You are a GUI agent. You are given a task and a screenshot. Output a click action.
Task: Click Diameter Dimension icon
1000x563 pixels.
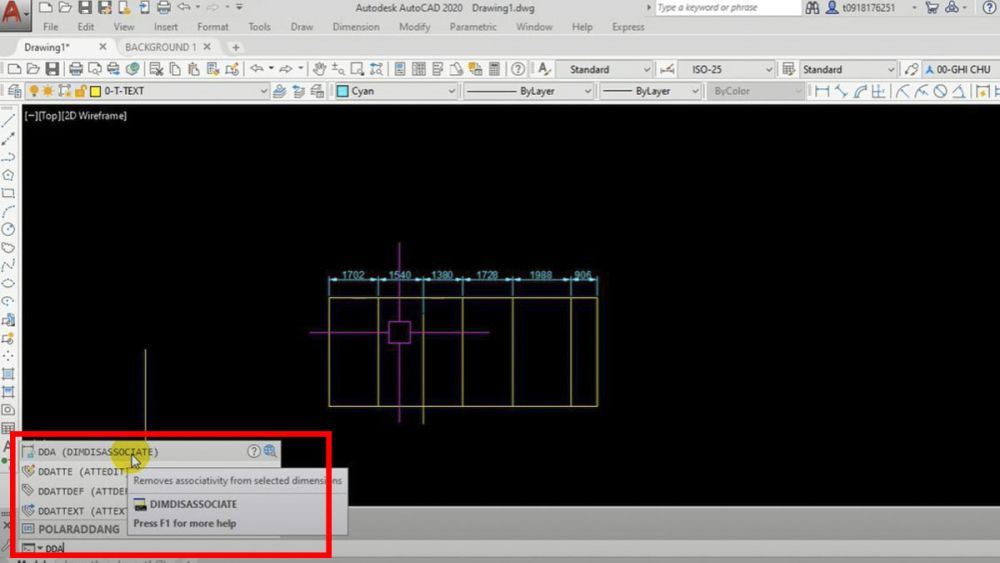point(940,91)
